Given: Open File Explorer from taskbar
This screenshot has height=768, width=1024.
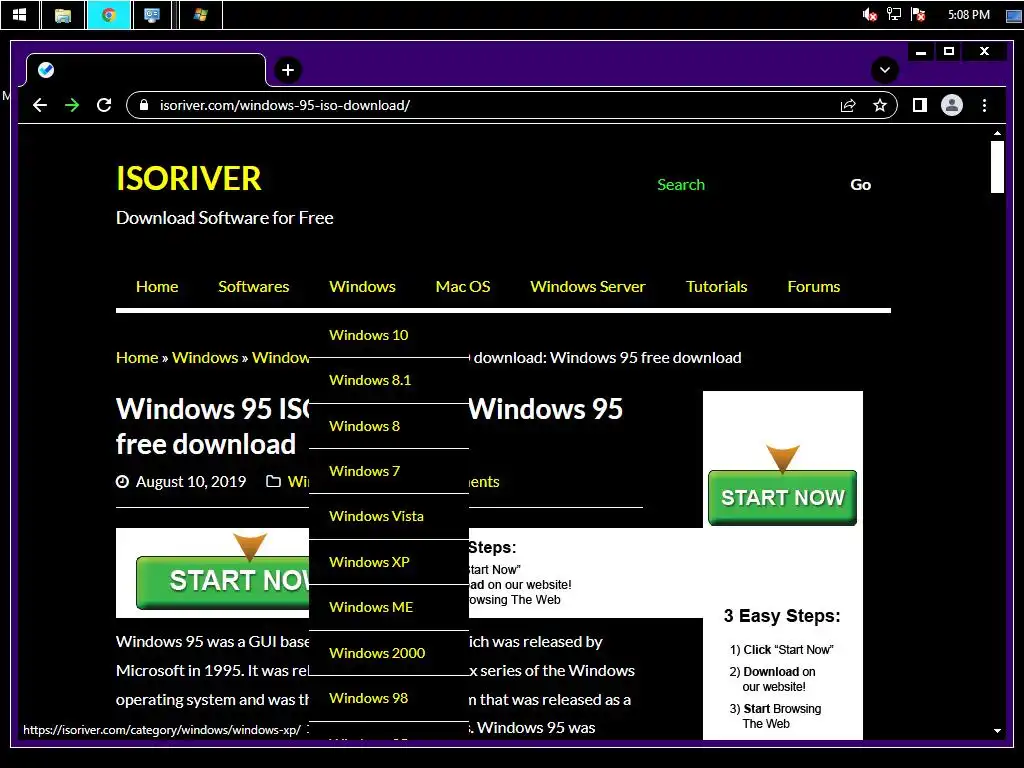Looking at the screenshot, I should click(63, 14).
